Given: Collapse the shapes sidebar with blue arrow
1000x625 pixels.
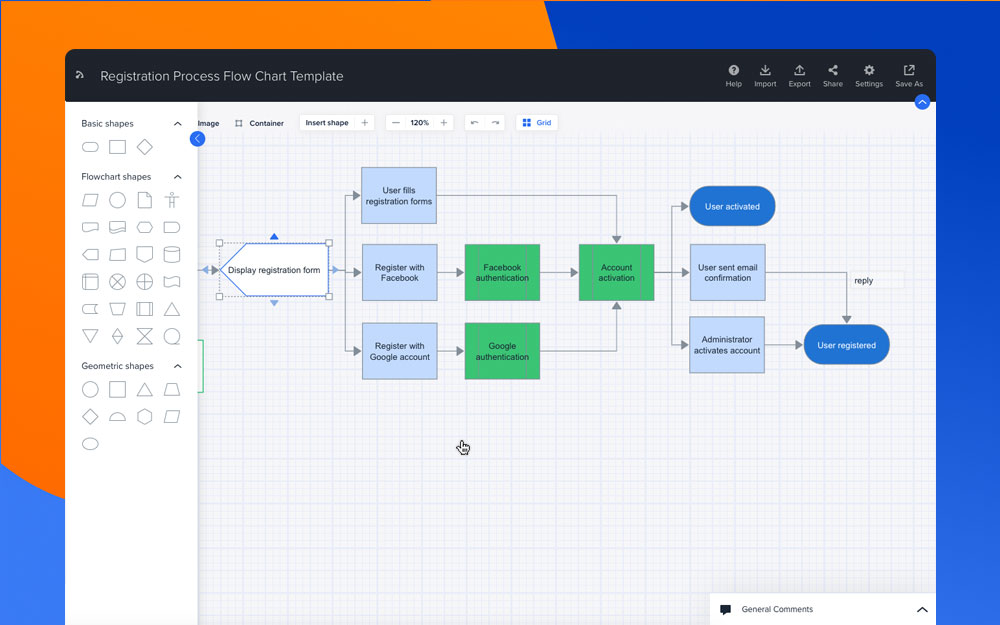Looking at the screenshot, I should coord(197,139).
